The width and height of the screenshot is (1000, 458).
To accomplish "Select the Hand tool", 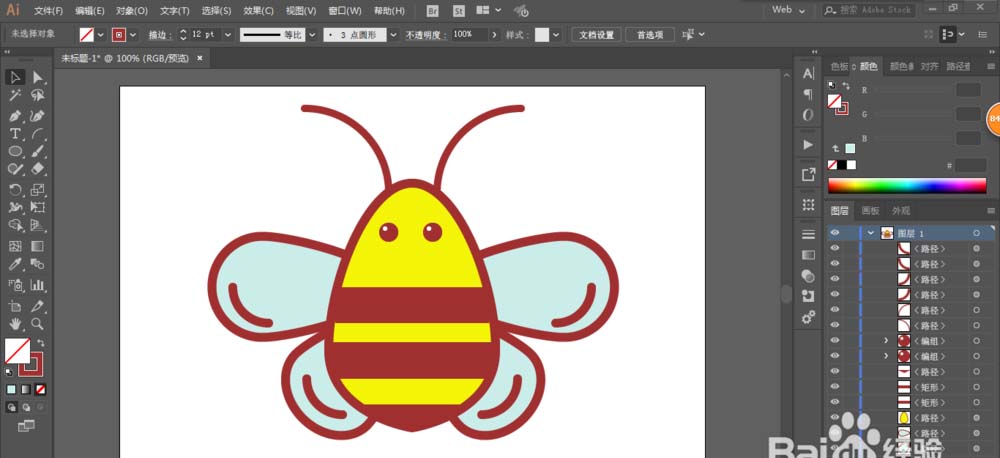I will point(16,323).
